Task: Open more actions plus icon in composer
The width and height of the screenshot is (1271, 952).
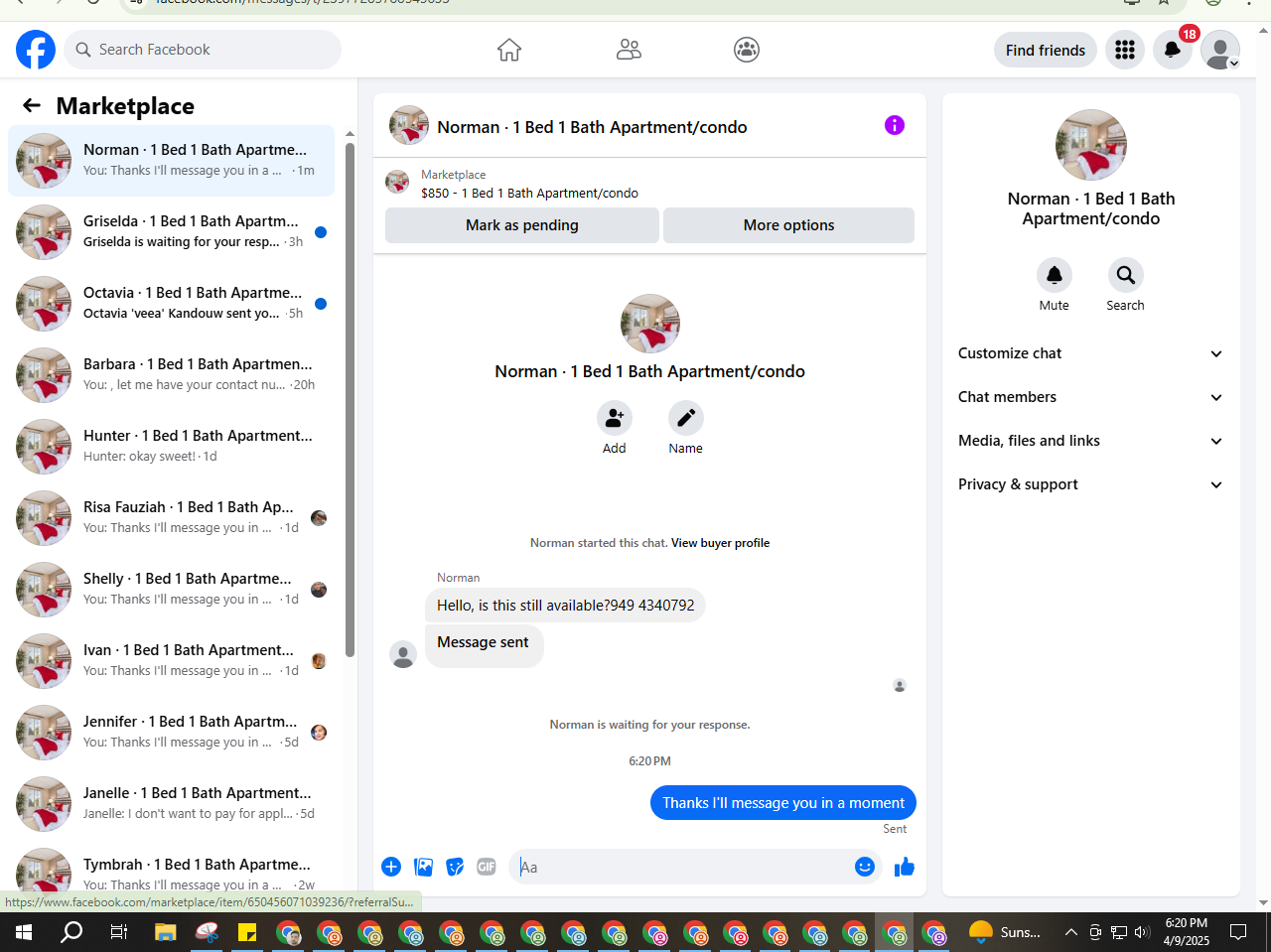Action: click(391, 867)
